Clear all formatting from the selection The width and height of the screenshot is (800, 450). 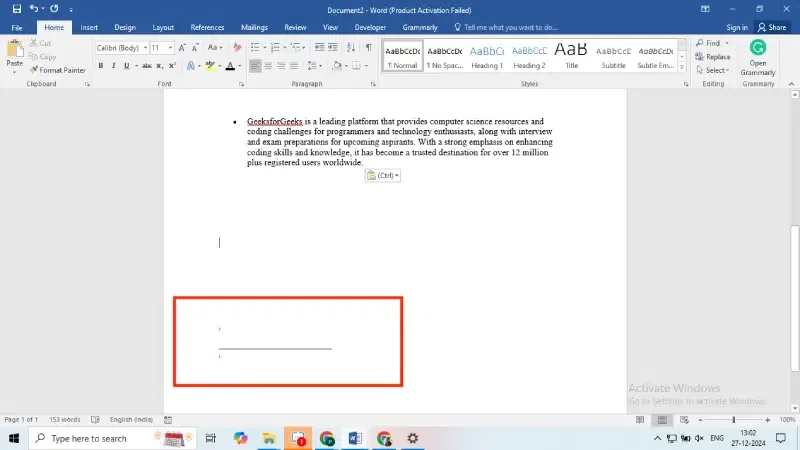tap(237, 47)
